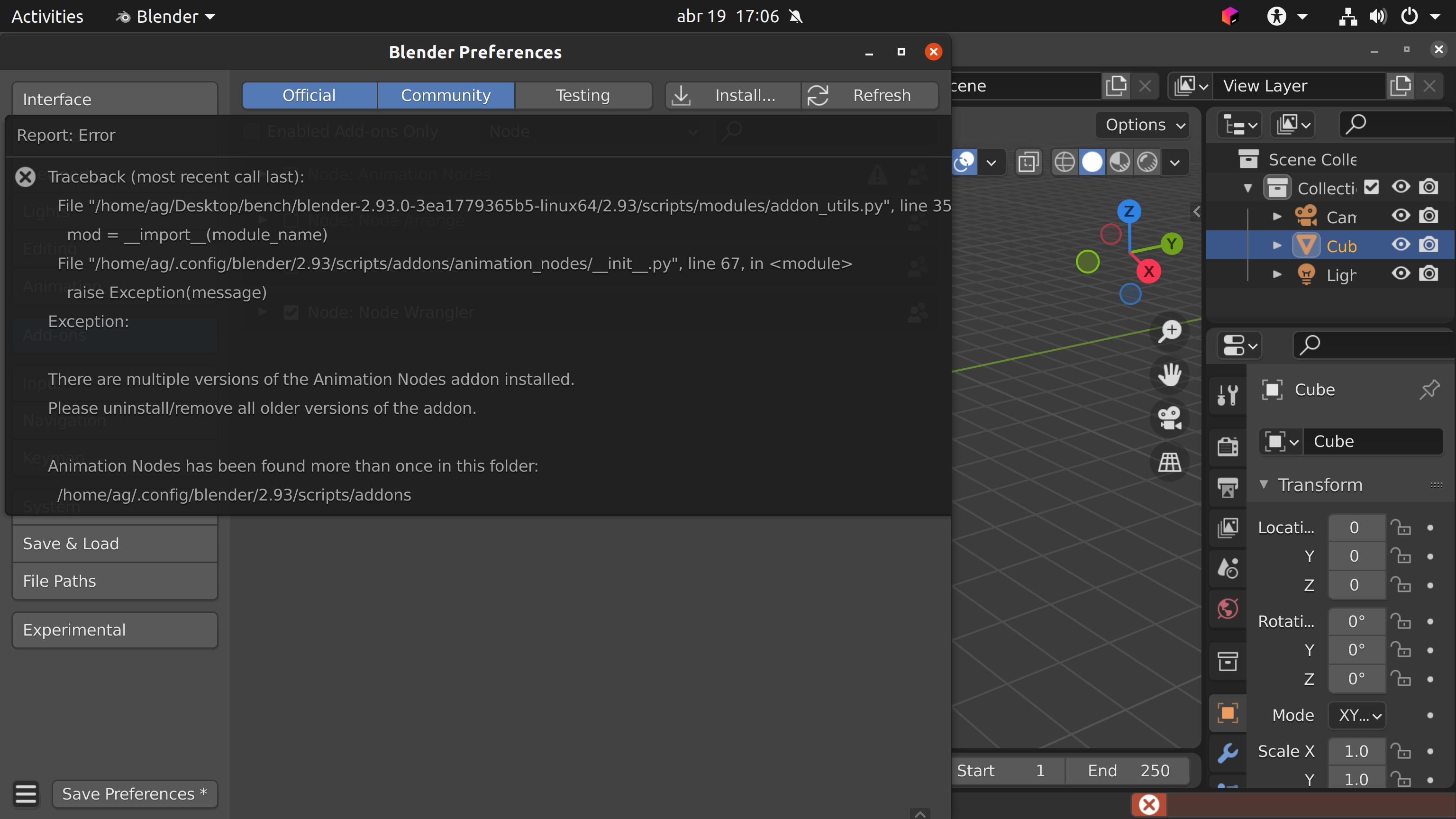Open the World Properties globe icon
The image size is (1456, 819).
point(1228,610)
